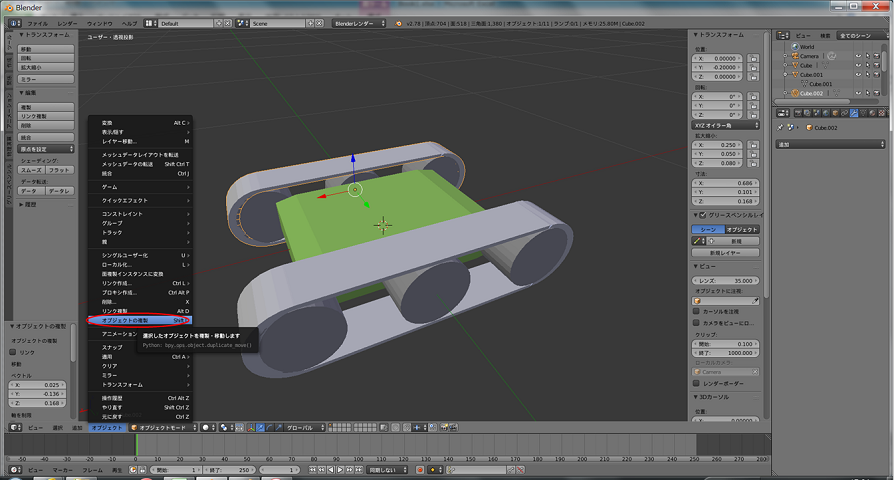Click the transform manipulator toggle icon

pos(252,427)
